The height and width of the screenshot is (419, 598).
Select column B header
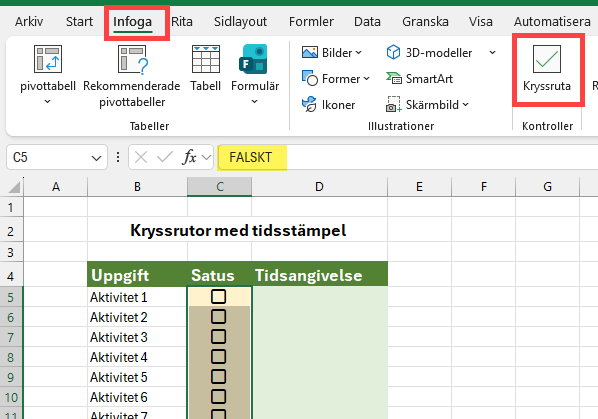(x=137, y=187)
